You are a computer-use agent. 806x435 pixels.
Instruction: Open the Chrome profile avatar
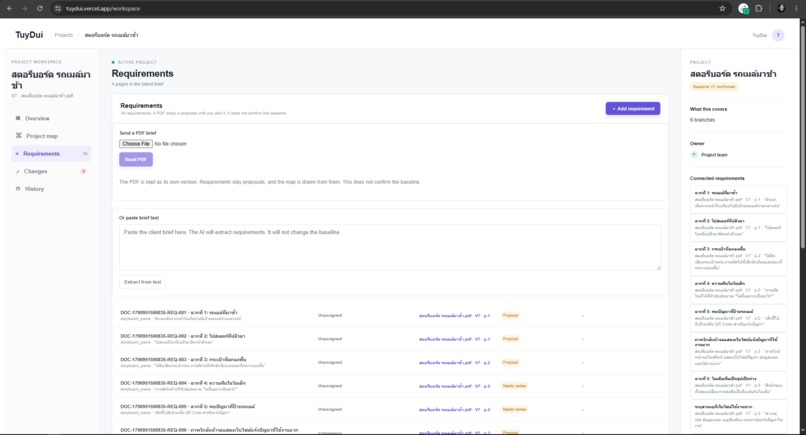781,8
